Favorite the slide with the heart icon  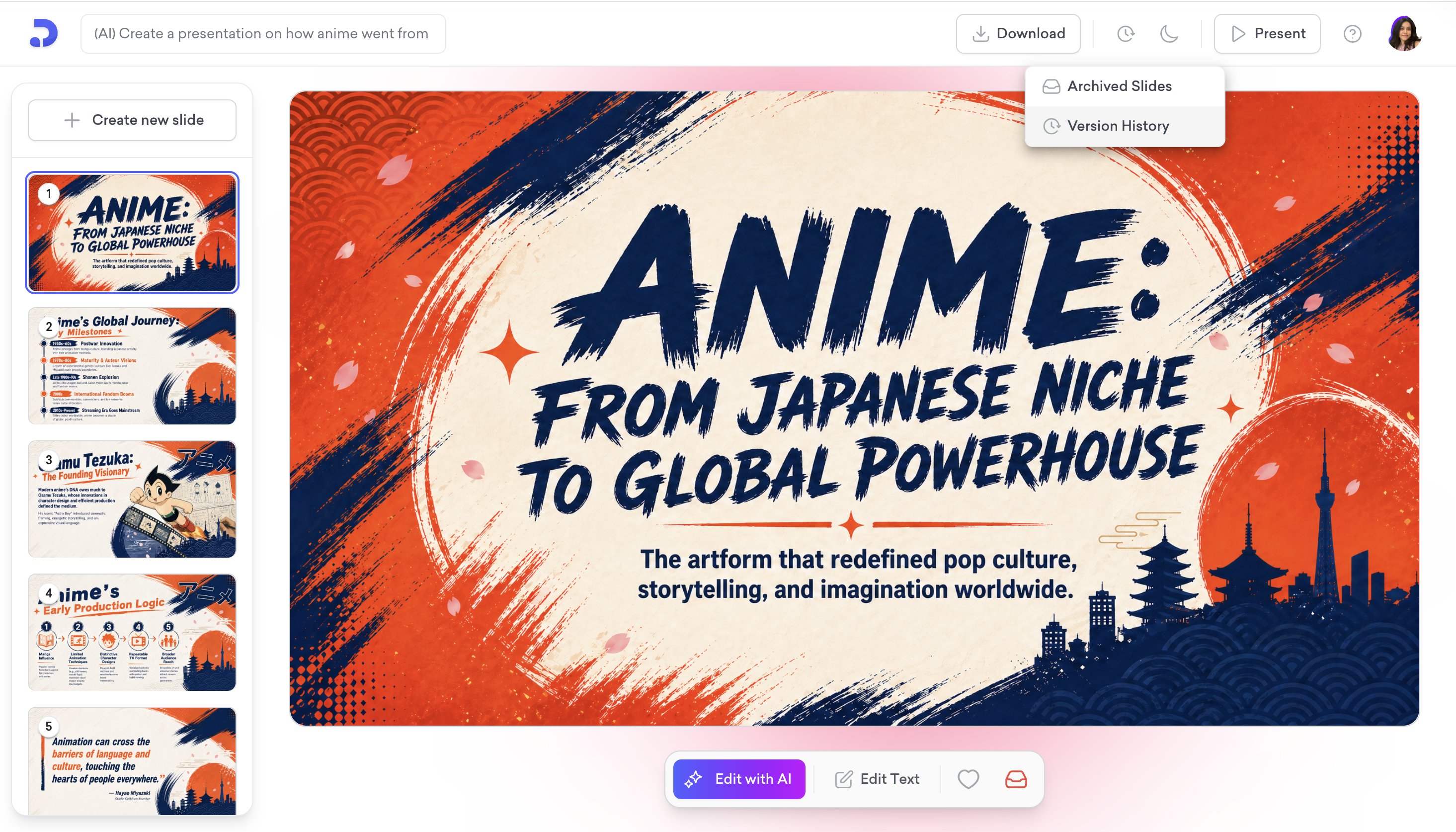[x=968, y=779]
